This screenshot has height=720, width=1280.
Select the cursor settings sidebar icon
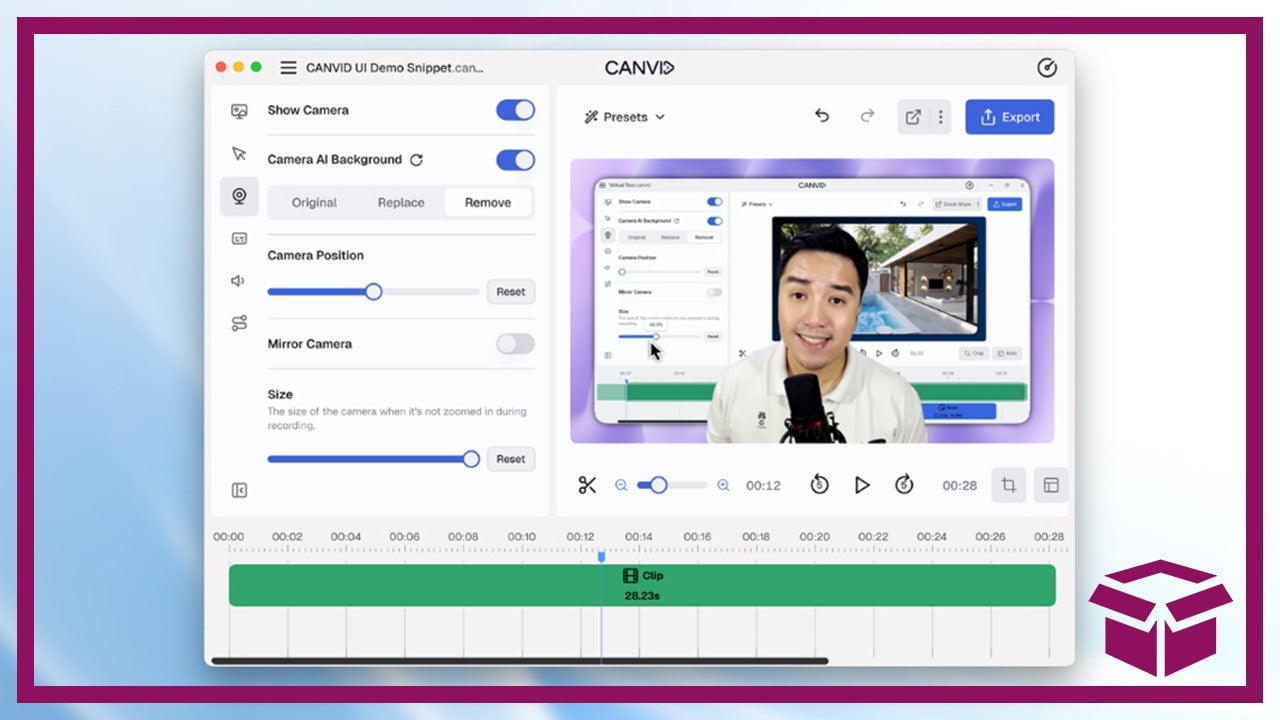(239, 154)
